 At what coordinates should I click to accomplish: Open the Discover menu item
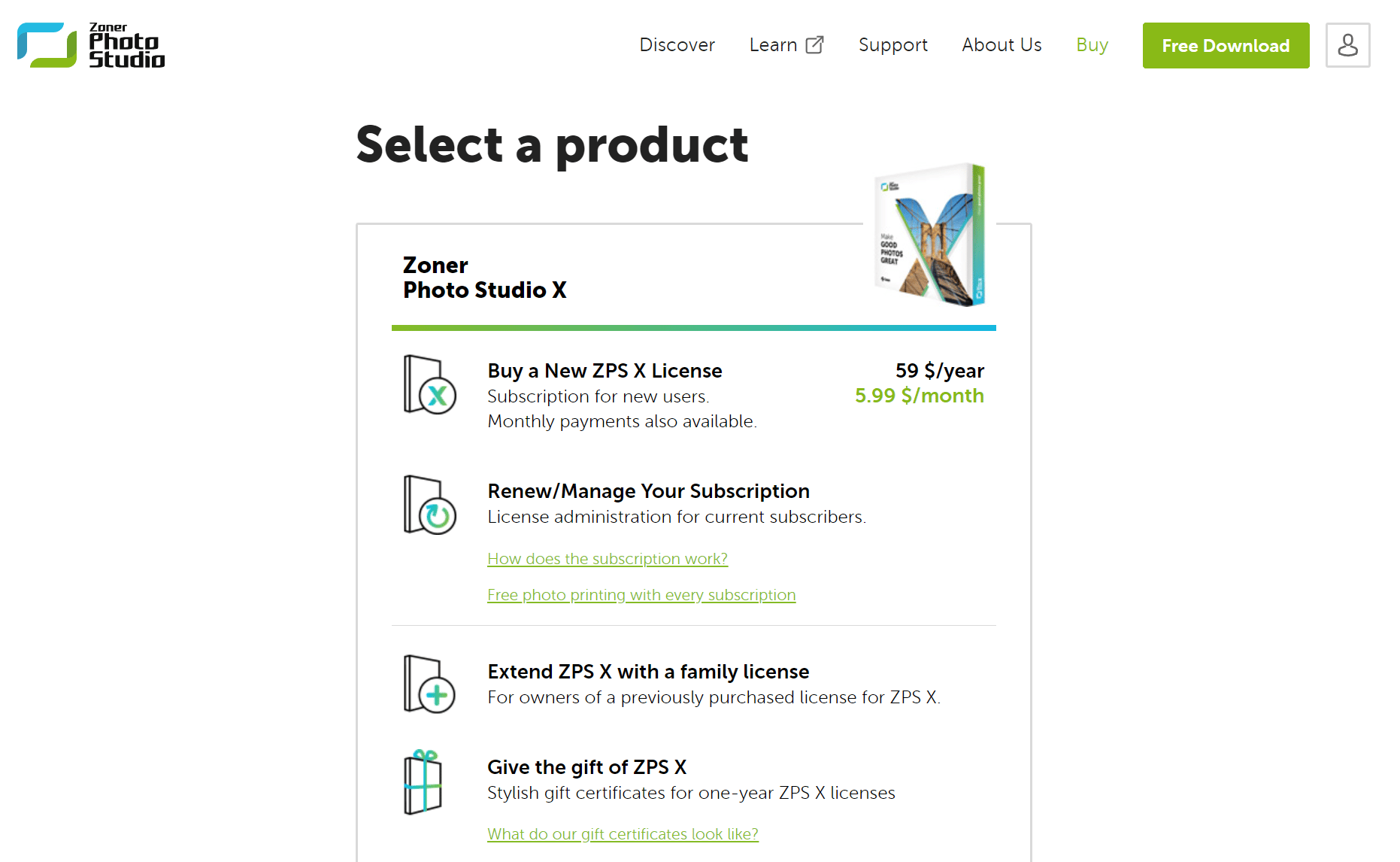point(677,45)
